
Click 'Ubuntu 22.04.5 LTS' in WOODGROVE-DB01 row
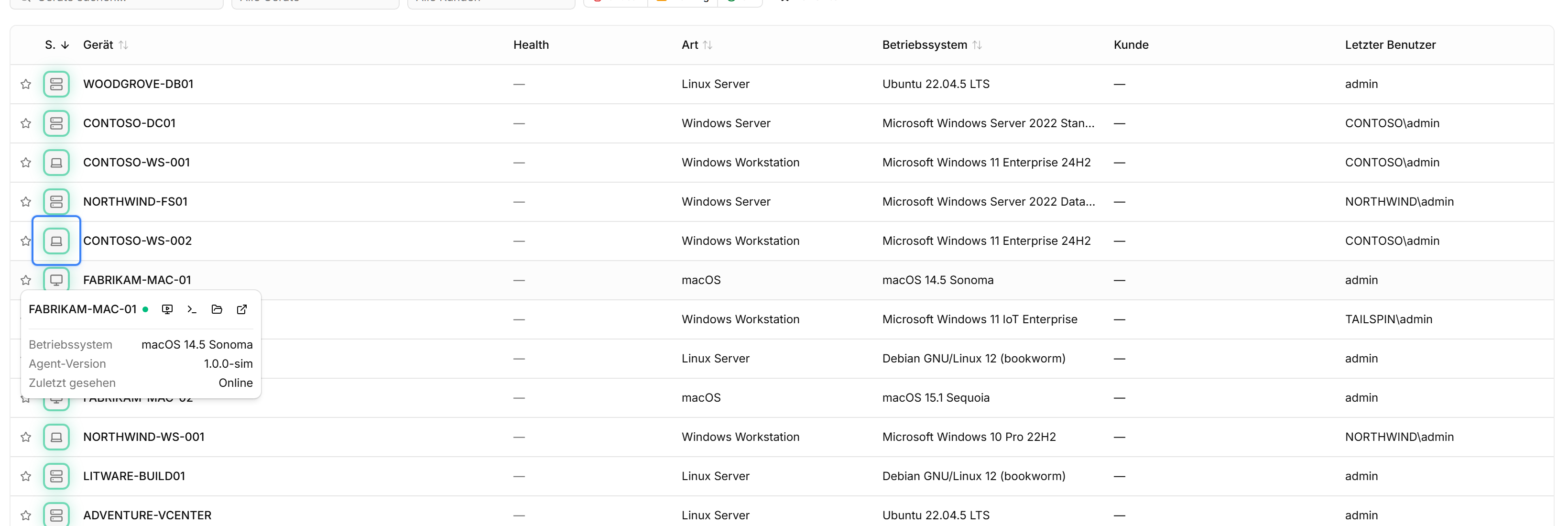pyautogui.click(x=936, y=84)
